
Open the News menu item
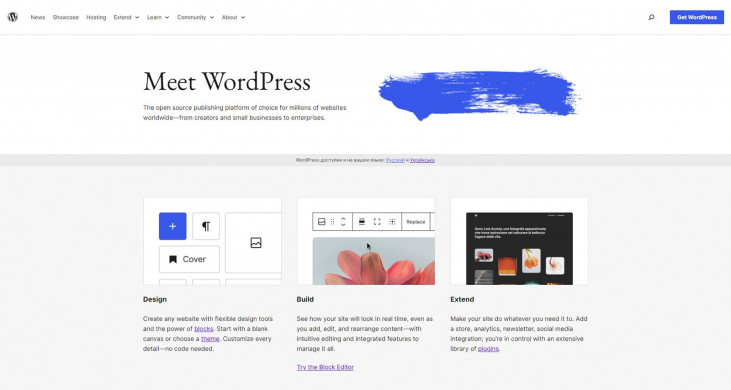(x=38, y=17)
